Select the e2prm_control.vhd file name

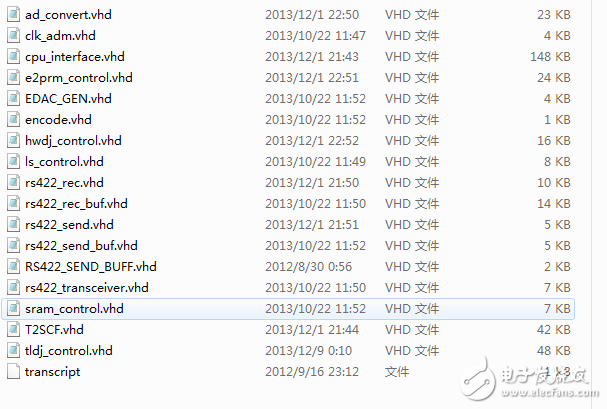pos(79,78)
